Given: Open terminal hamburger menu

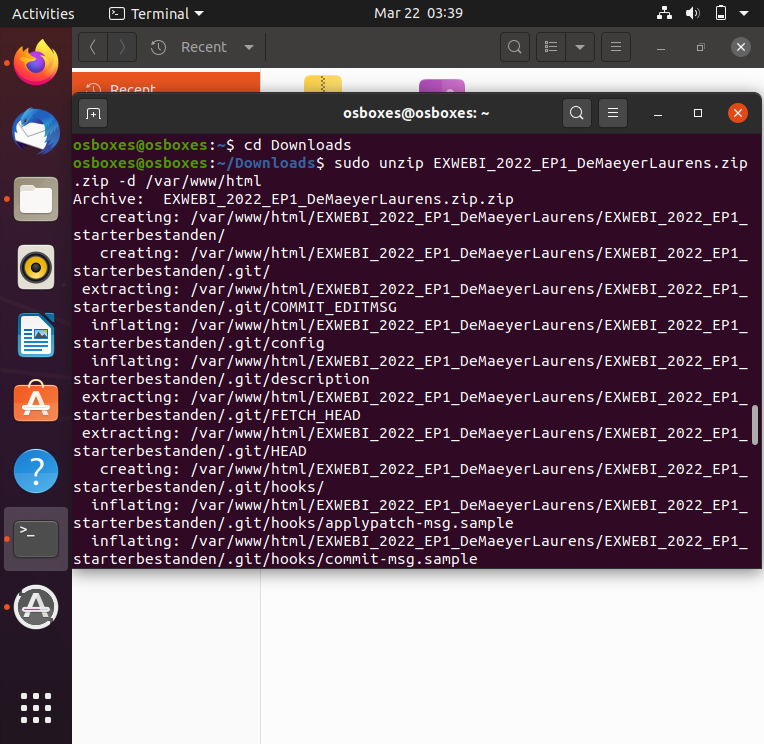Looking at the screenshot, I should pos(613,113).
